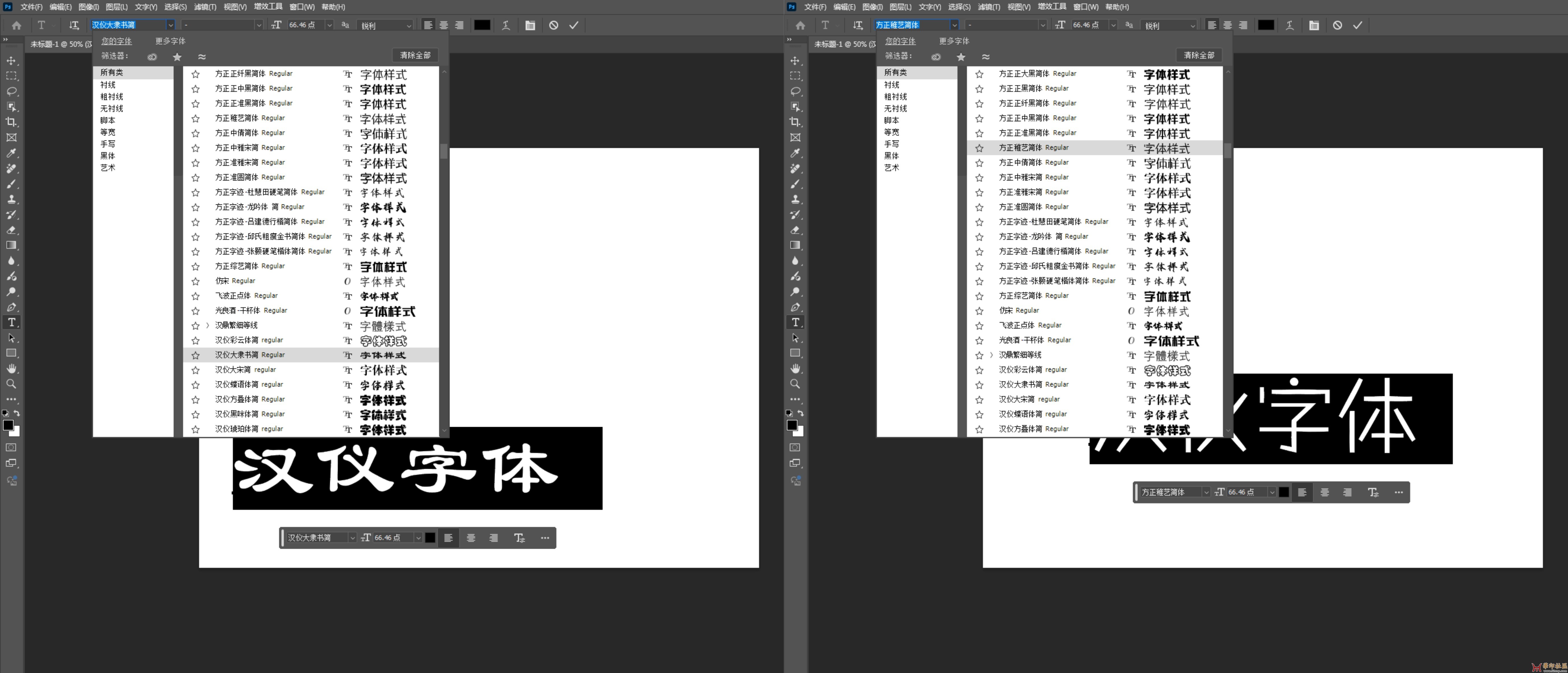Viewport: 1568px width, 673px height.
Task: Click text color swatch in right contextual bar
Action: click(1284, 492)
